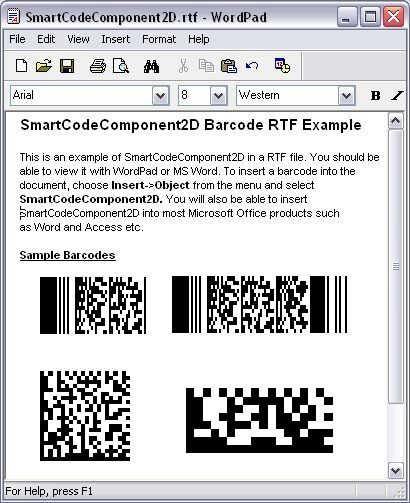Click the vertical scrollbar thumb
Screen dimensions: 410x503
click(x=396, y=267)
